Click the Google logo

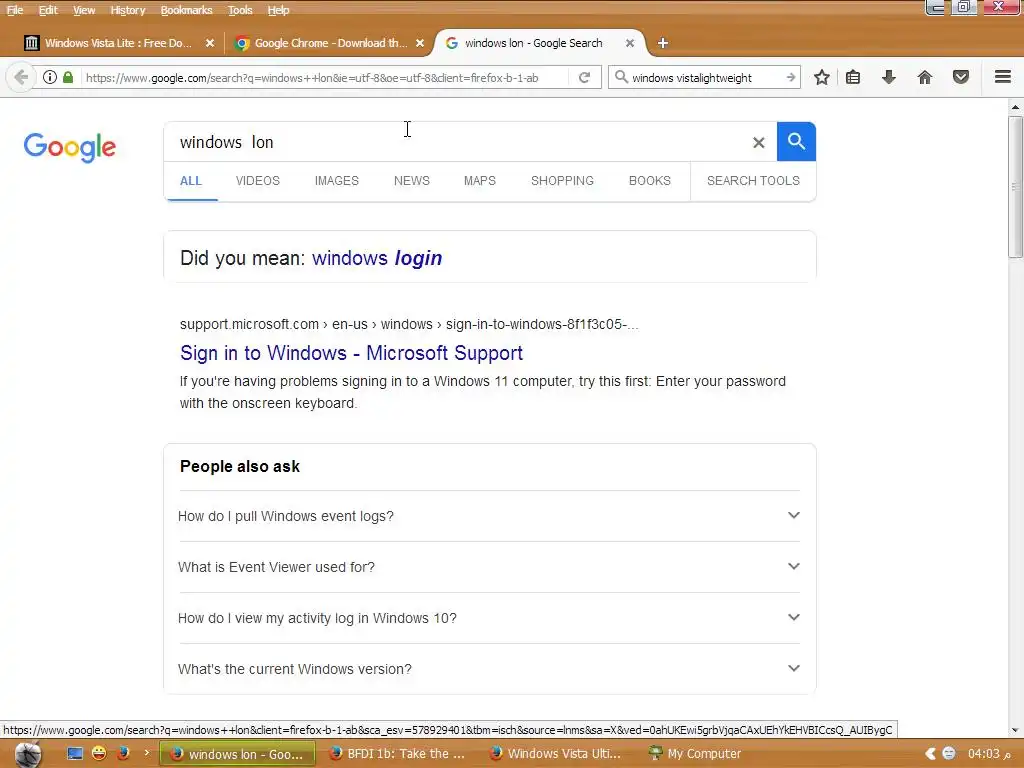[70, 147]
